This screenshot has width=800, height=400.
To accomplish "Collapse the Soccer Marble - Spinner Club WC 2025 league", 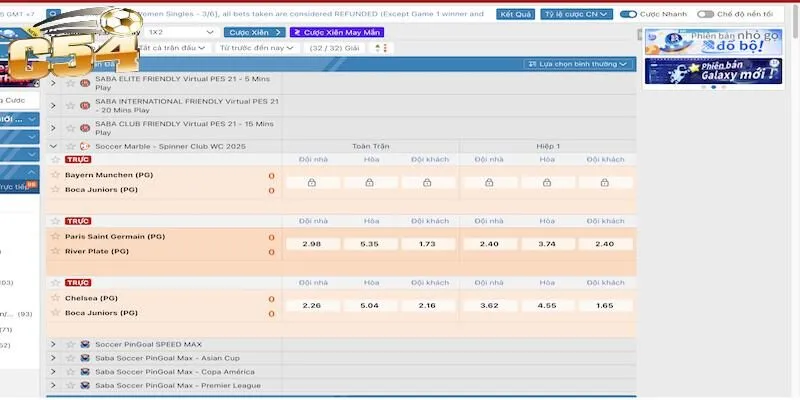I will pyautogui.click(x=54, y=146).
